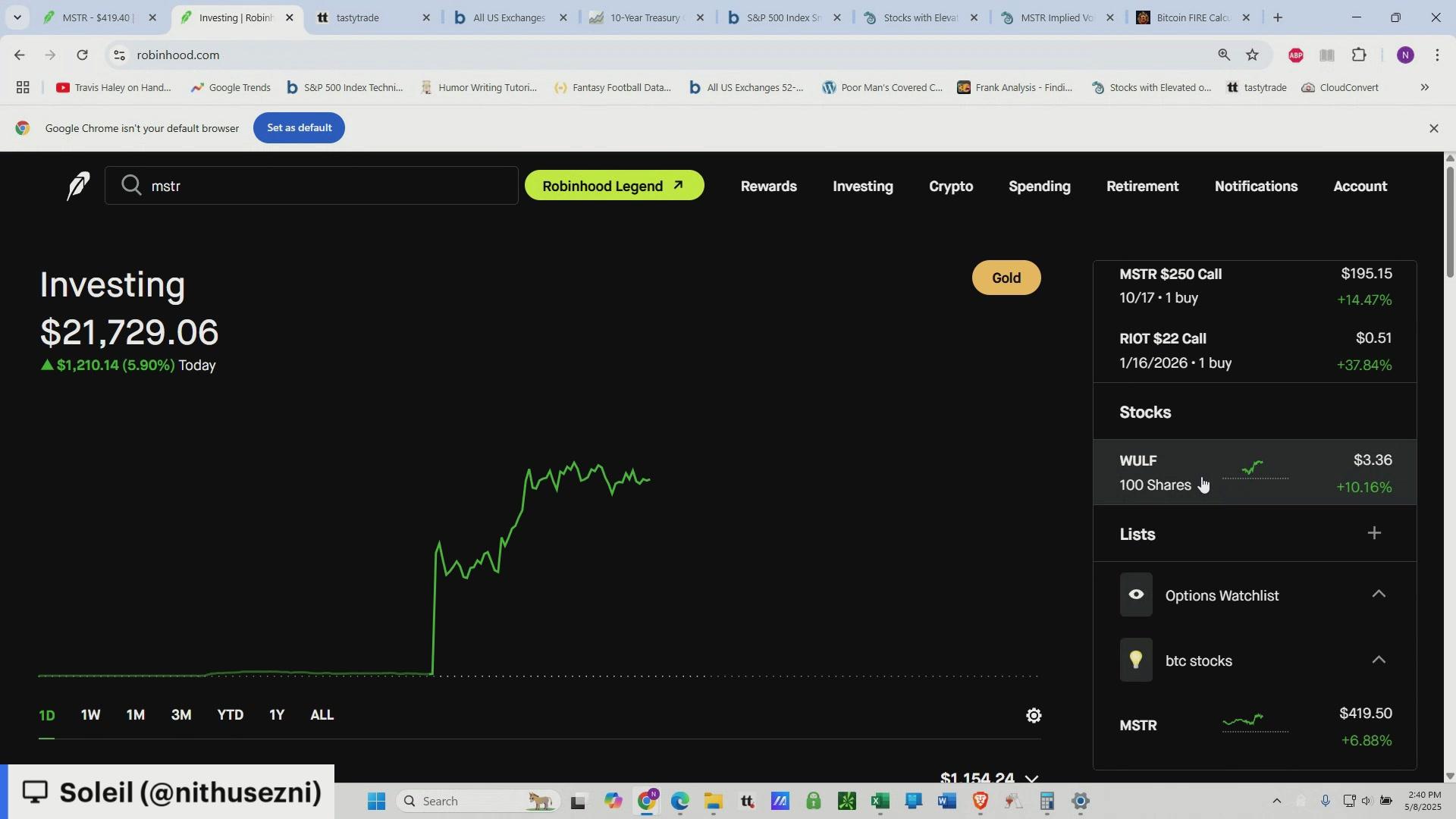Open tastytrade app from taskbar

tap(747, 802)
